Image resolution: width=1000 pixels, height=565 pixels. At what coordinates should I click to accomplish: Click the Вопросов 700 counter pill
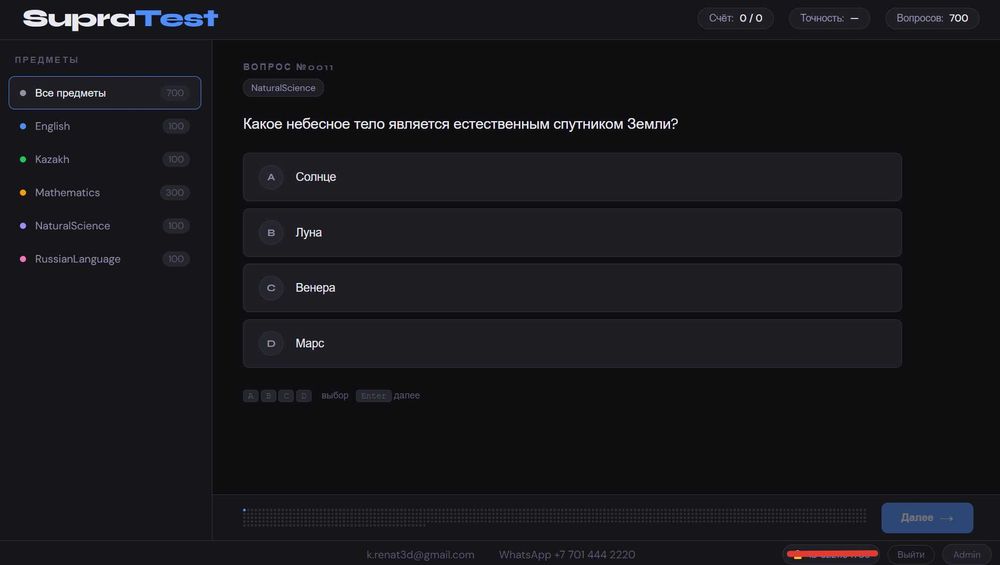coord(932,18)
